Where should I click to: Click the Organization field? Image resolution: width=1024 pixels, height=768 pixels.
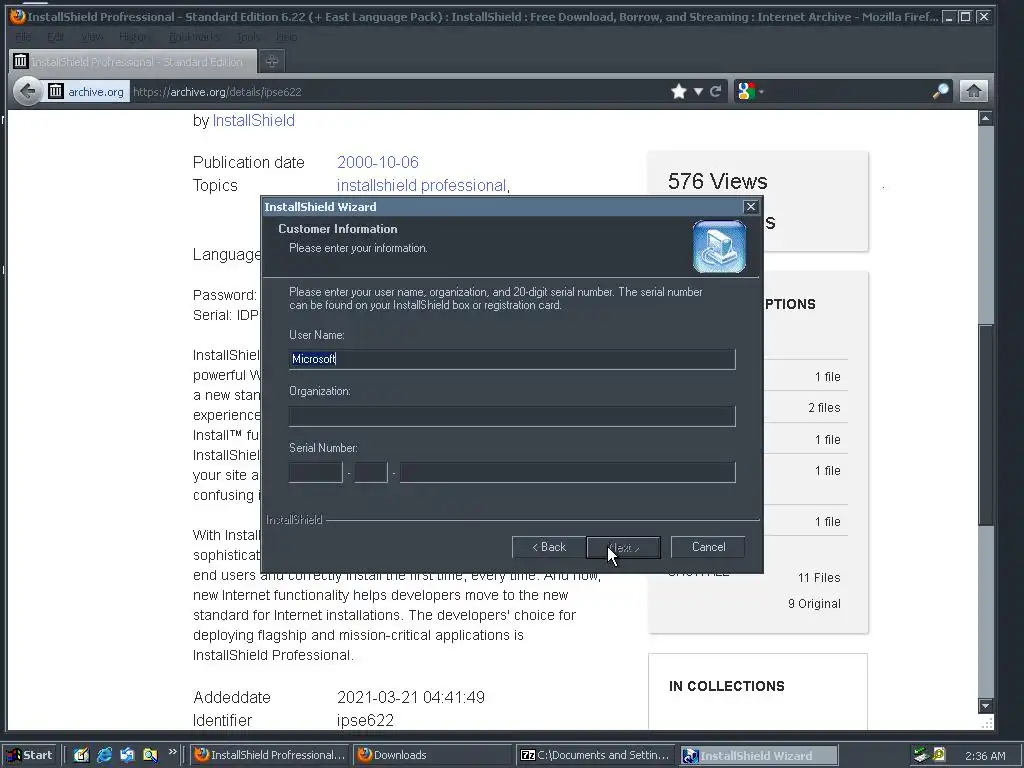pos(512,416)
